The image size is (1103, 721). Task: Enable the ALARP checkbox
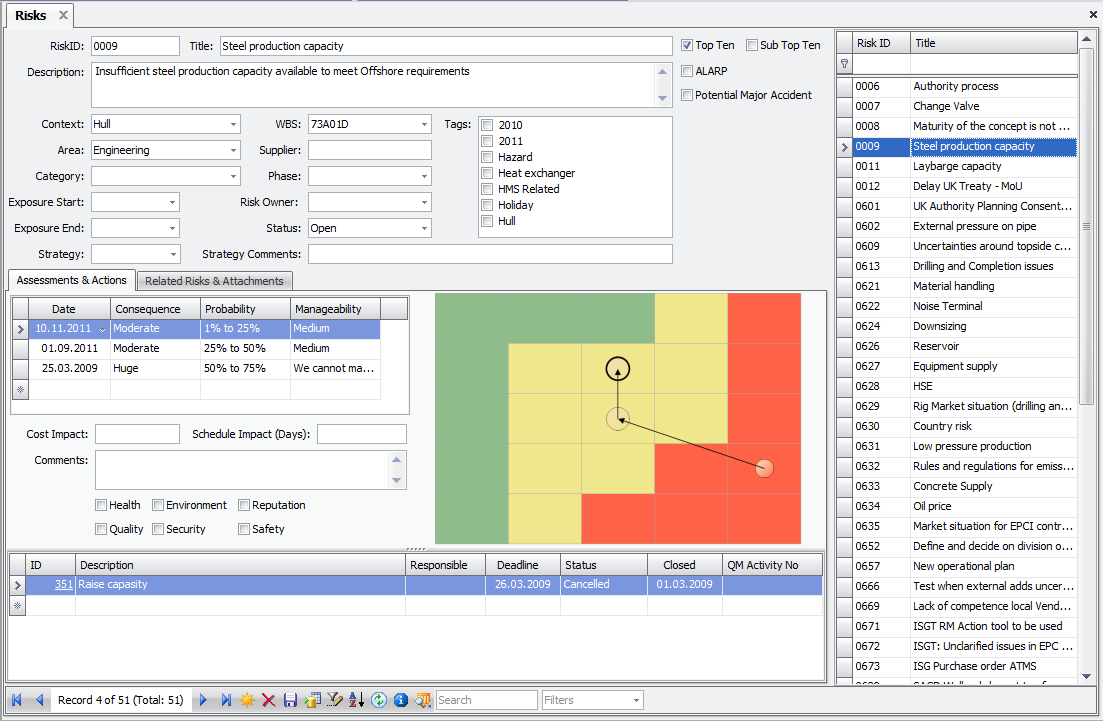pos(687,70)
